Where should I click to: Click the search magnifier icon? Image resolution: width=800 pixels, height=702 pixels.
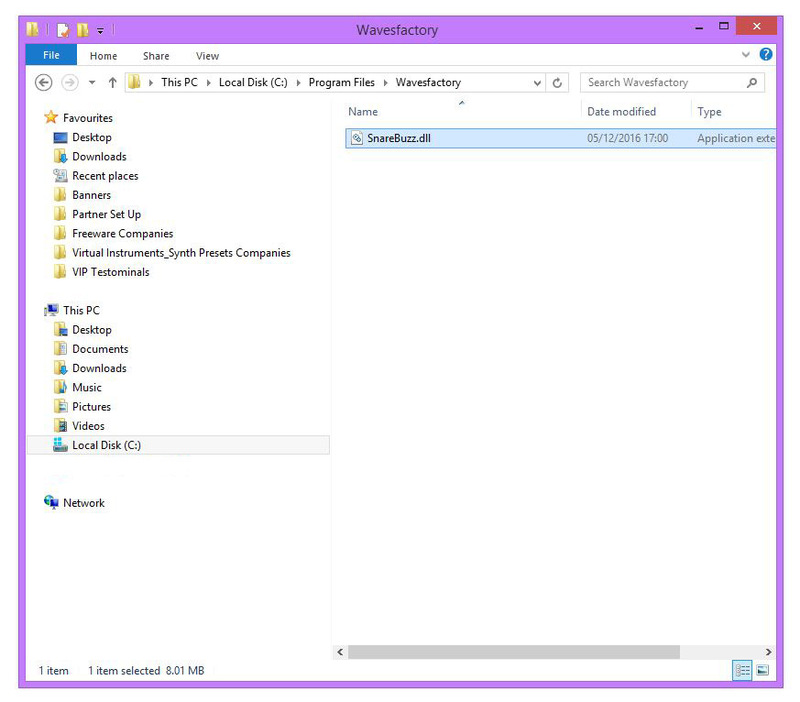[x=752, y=83]
